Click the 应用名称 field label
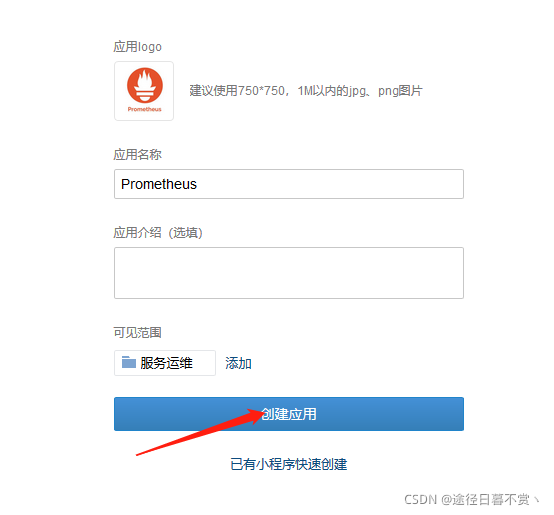This screenshot has height=515, width=554. (137, 154)
